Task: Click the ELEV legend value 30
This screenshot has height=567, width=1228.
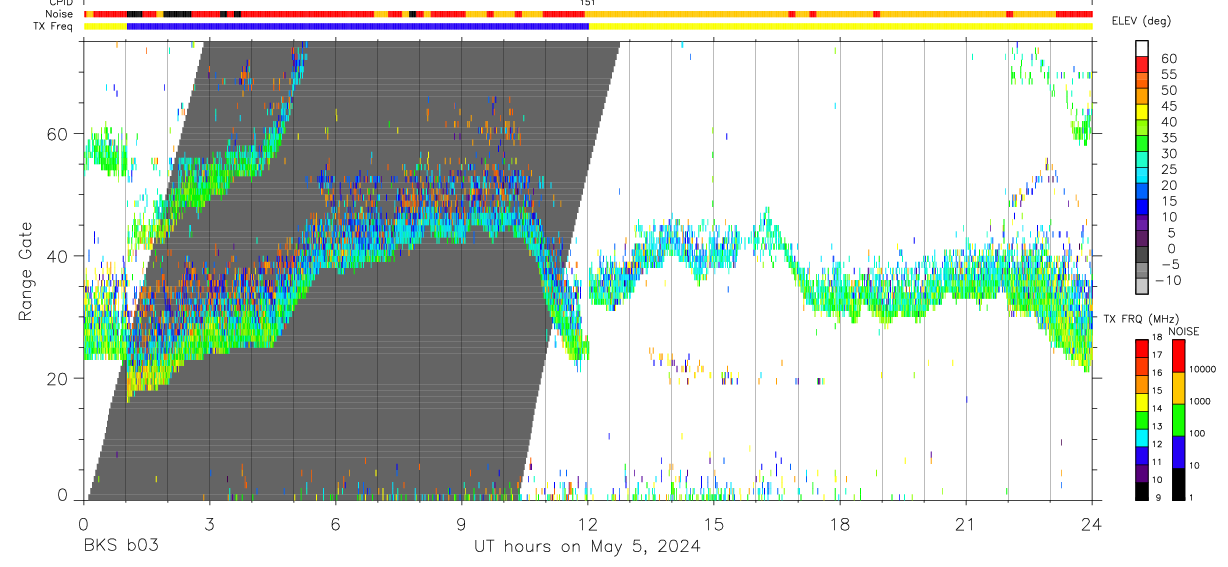Action: pyautogui.click(x=1167, y=153)
